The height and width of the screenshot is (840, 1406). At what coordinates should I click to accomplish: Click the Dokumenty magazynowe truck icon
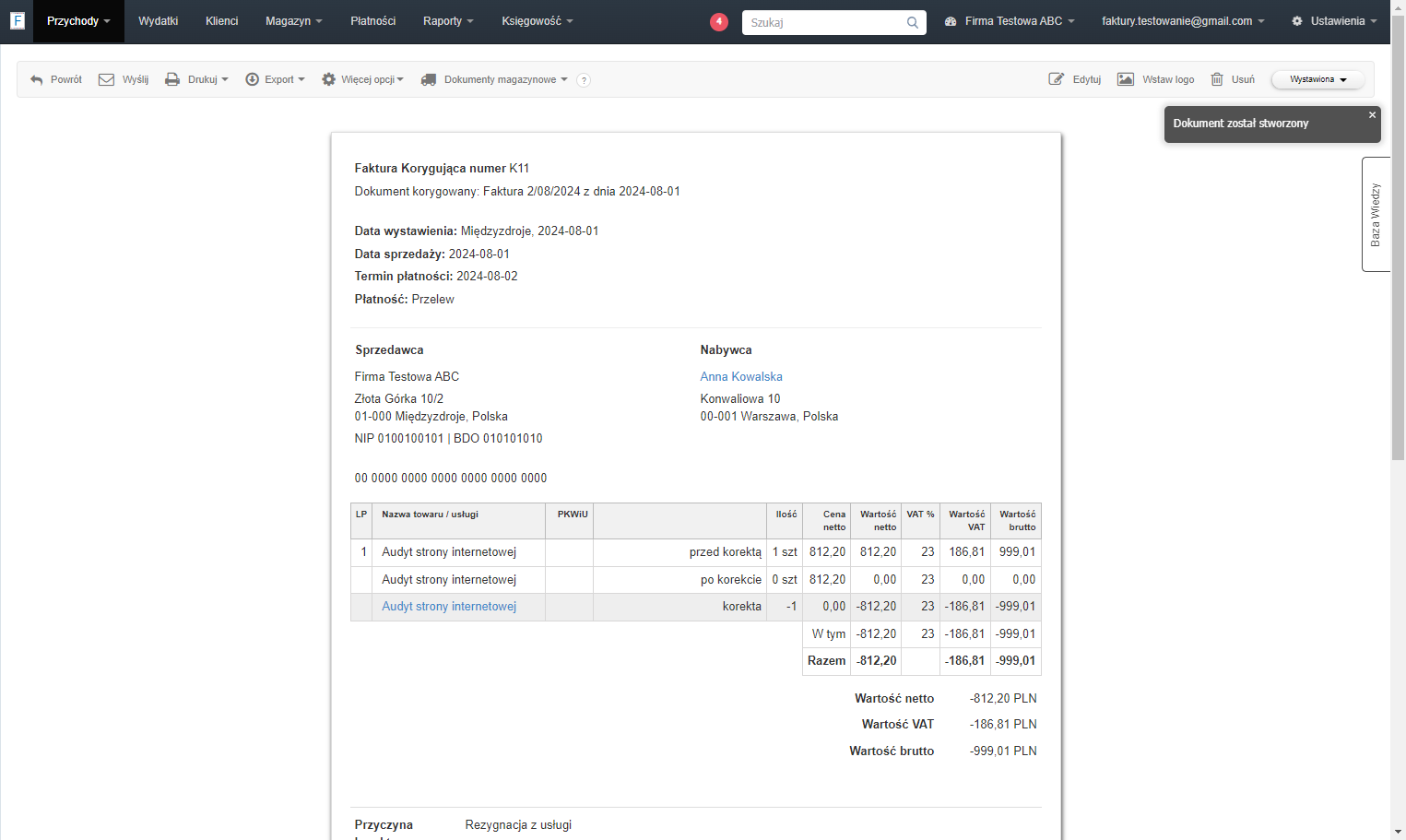pos(429,80)
